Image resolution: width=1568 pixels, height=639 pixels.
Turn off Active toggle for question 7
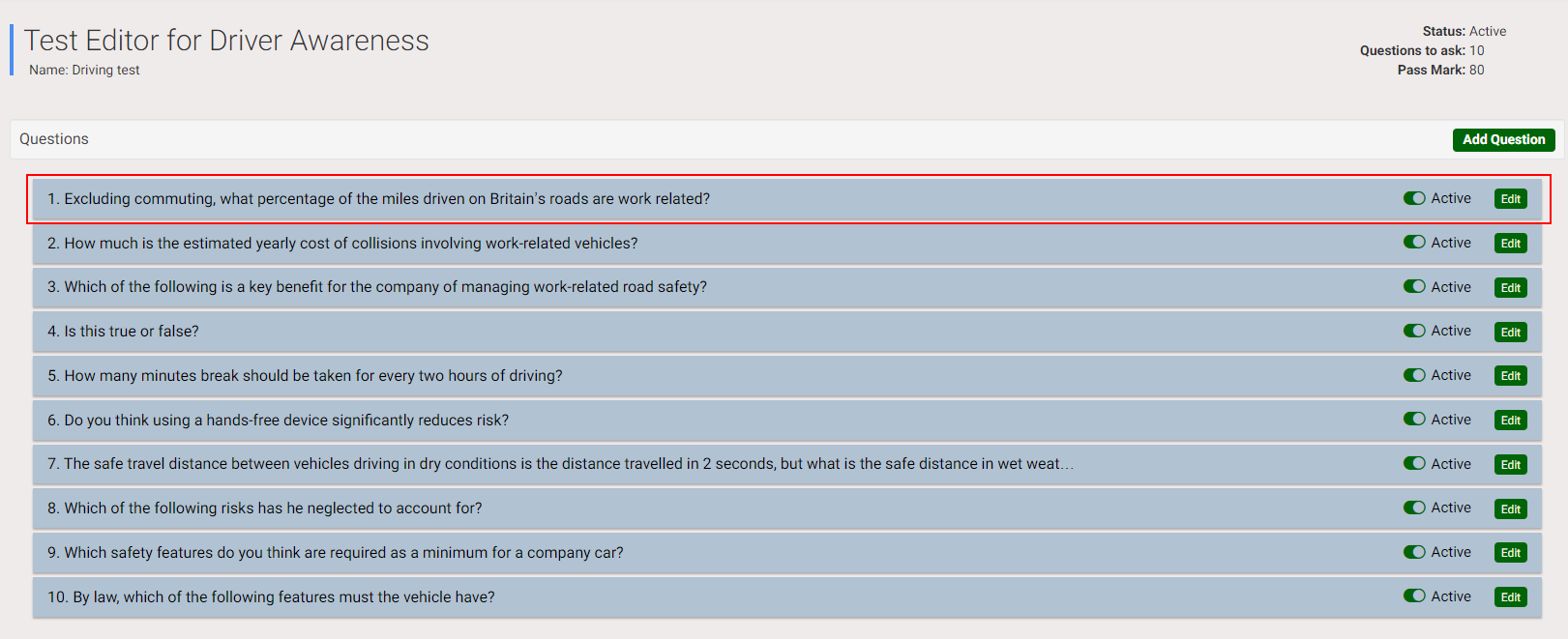tap(1414, 464)
